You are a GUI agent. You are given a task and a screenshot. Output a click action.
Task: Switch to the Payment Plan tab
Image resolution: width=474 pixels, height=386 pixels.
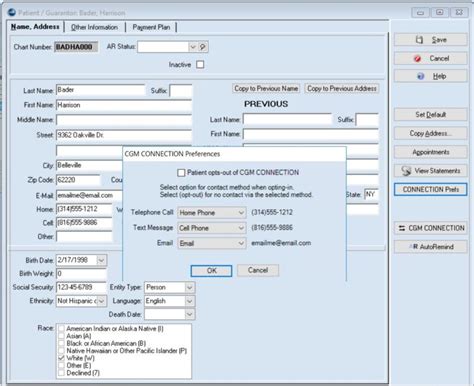tap(151, 27)
